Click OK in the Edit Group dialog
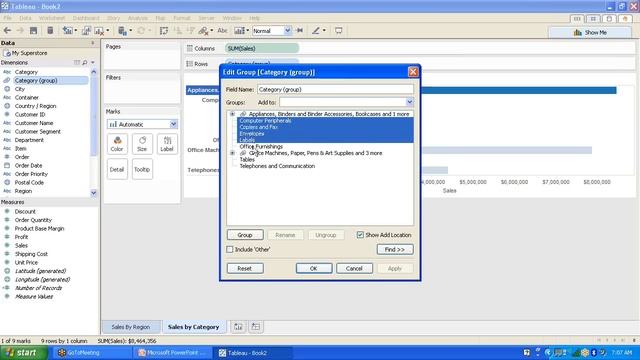The width and height of the screenshot is (640, 360). [x=313, y=269]
